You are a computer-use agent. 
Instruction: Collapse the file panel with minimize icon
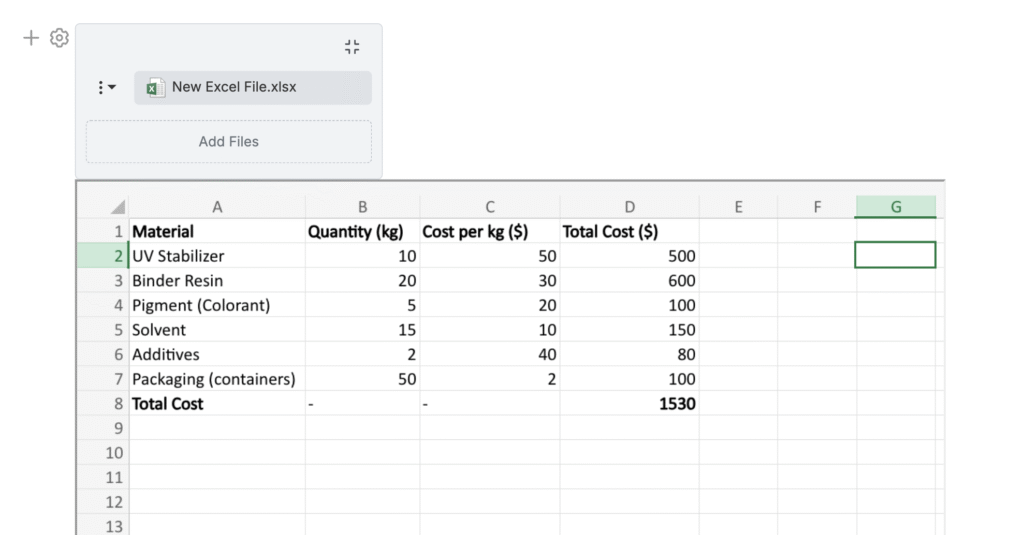(351, 47)
